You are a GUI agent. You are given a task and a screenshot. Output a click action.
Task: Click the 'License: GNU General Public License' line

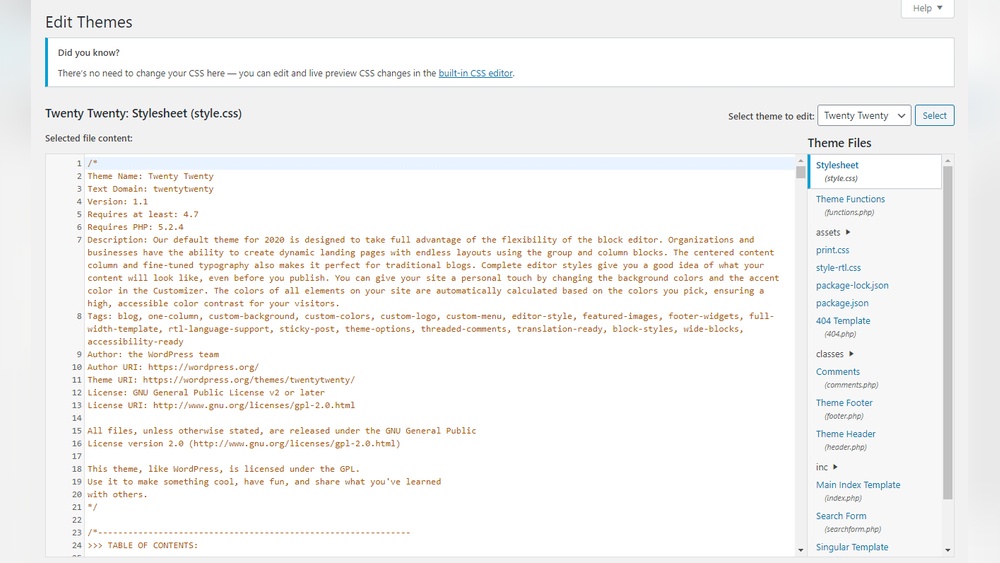pyautogui.click(x=206, y=393)
